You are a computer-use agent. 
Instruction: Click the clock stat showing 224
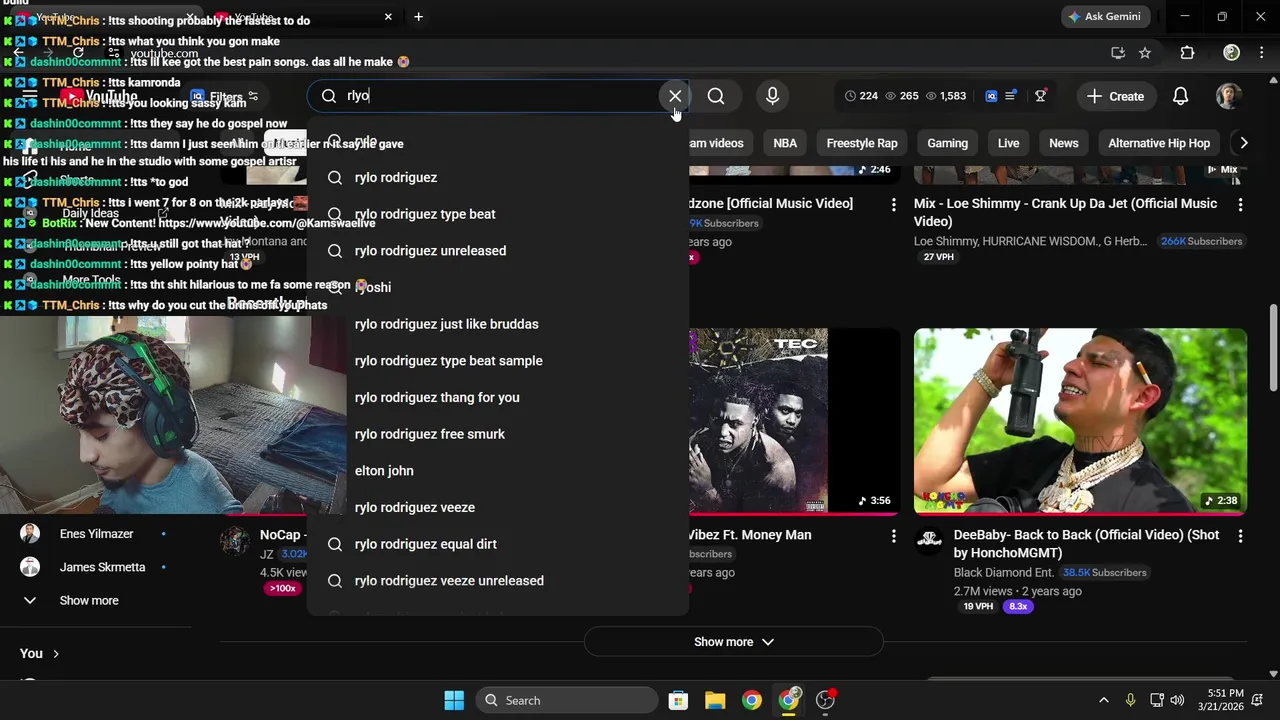(861, 96)
